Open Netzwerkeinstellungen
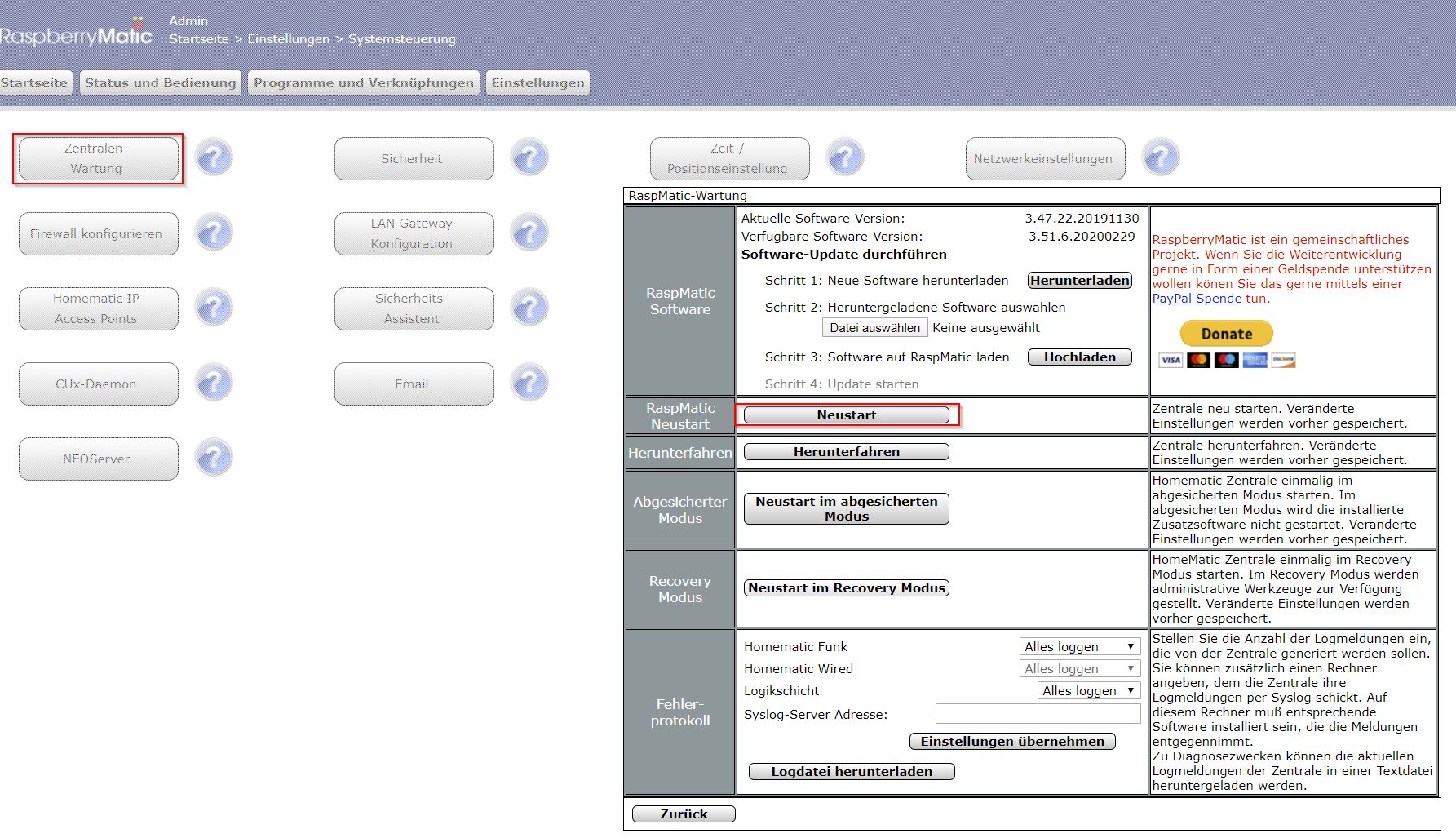1456x838 pixels. click(x=1045, y=158)
